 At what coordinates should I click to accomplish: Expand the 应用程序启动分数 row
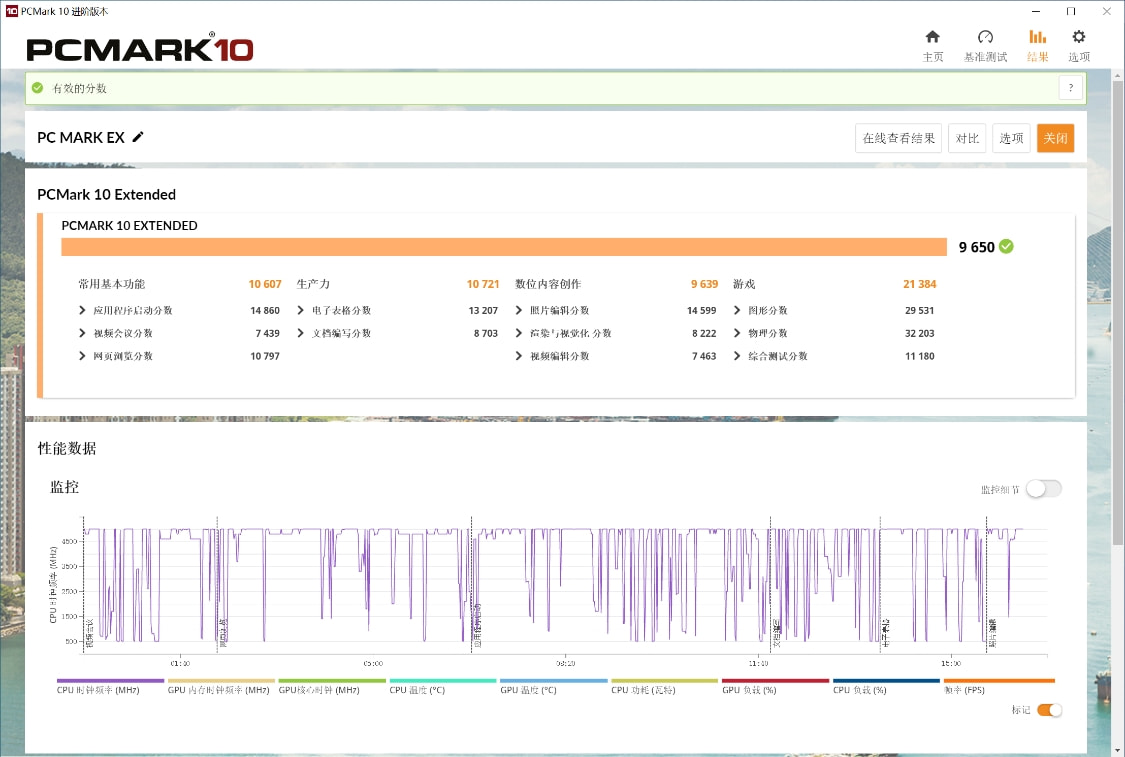82,311
